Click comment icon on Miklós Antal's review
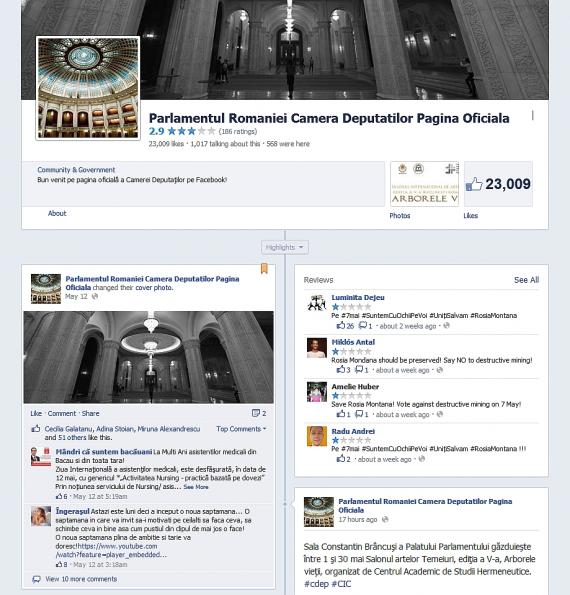 point(359,370)
